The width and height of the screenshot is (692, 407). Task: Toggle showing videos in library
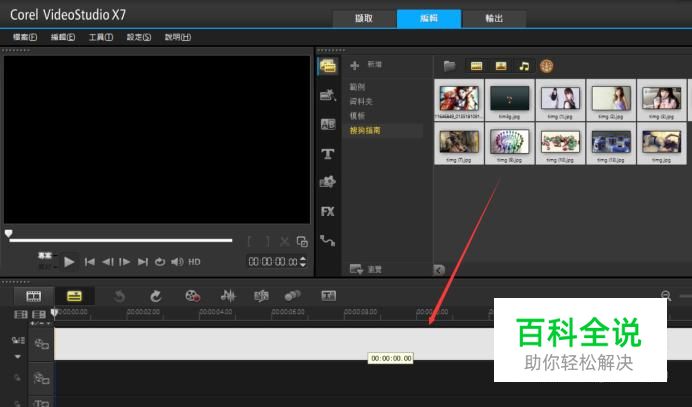click(476, 66)
